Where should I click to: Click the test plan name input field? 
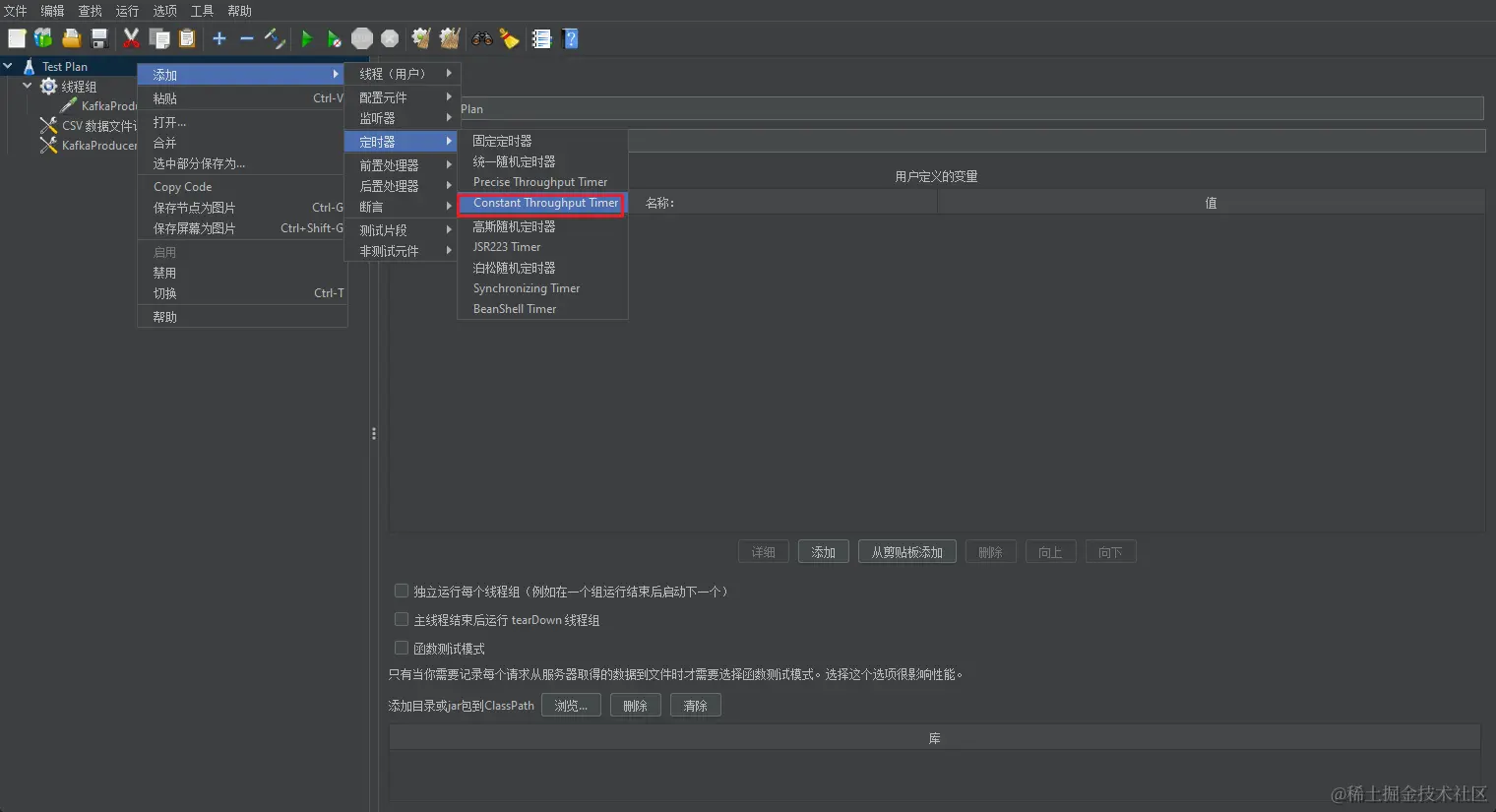[x=971, y=109]
